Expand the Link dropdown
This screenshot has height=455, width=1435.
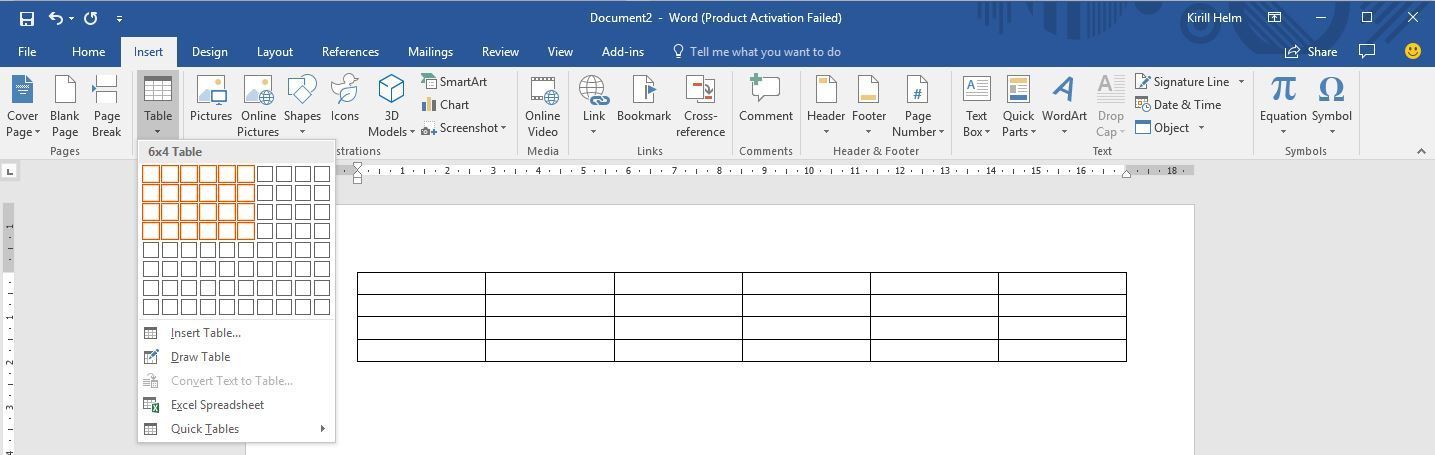pos(594,132)
